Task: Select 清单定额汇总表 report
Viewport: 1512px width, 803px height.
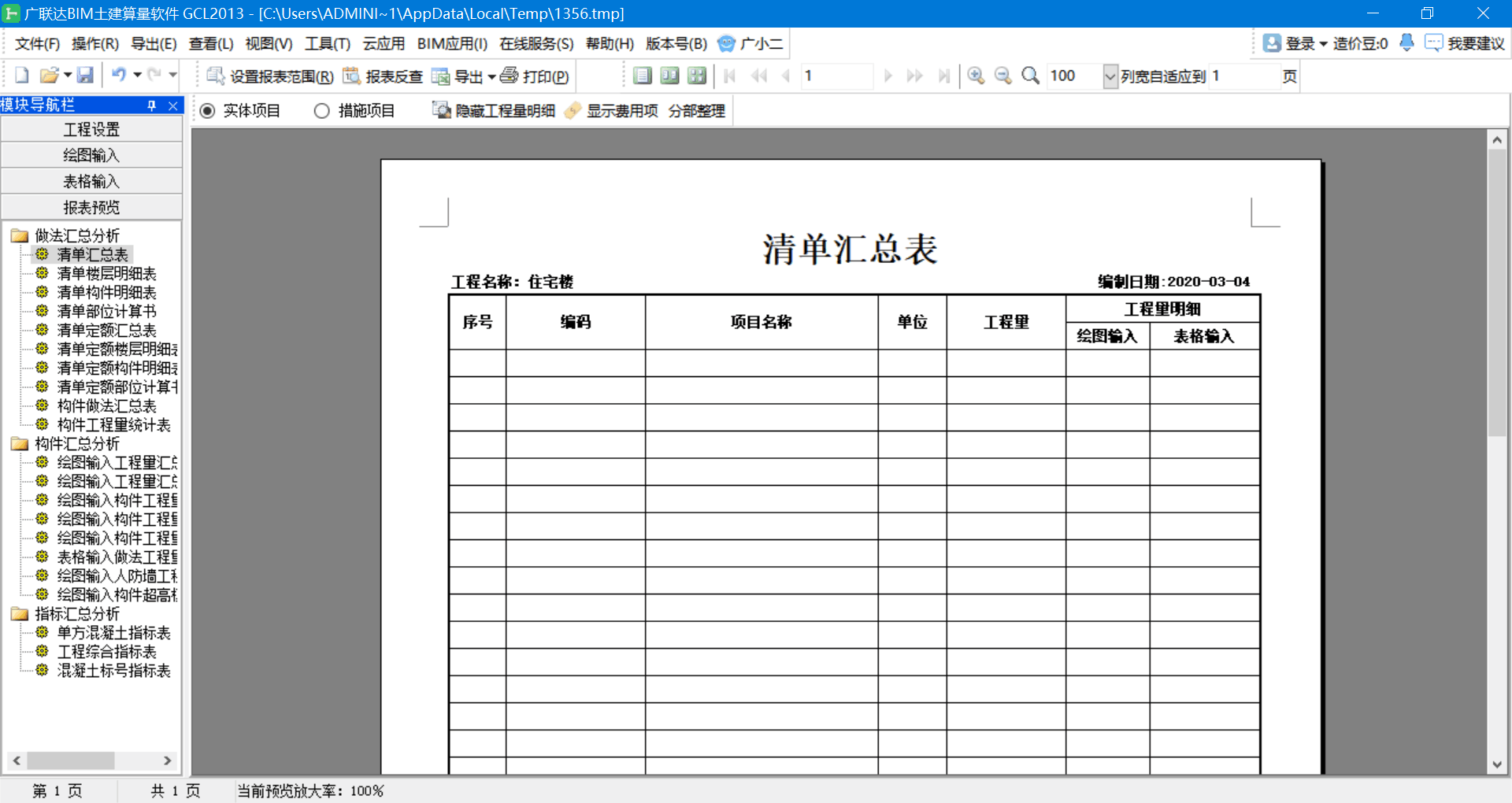Action: click(107, 330)
